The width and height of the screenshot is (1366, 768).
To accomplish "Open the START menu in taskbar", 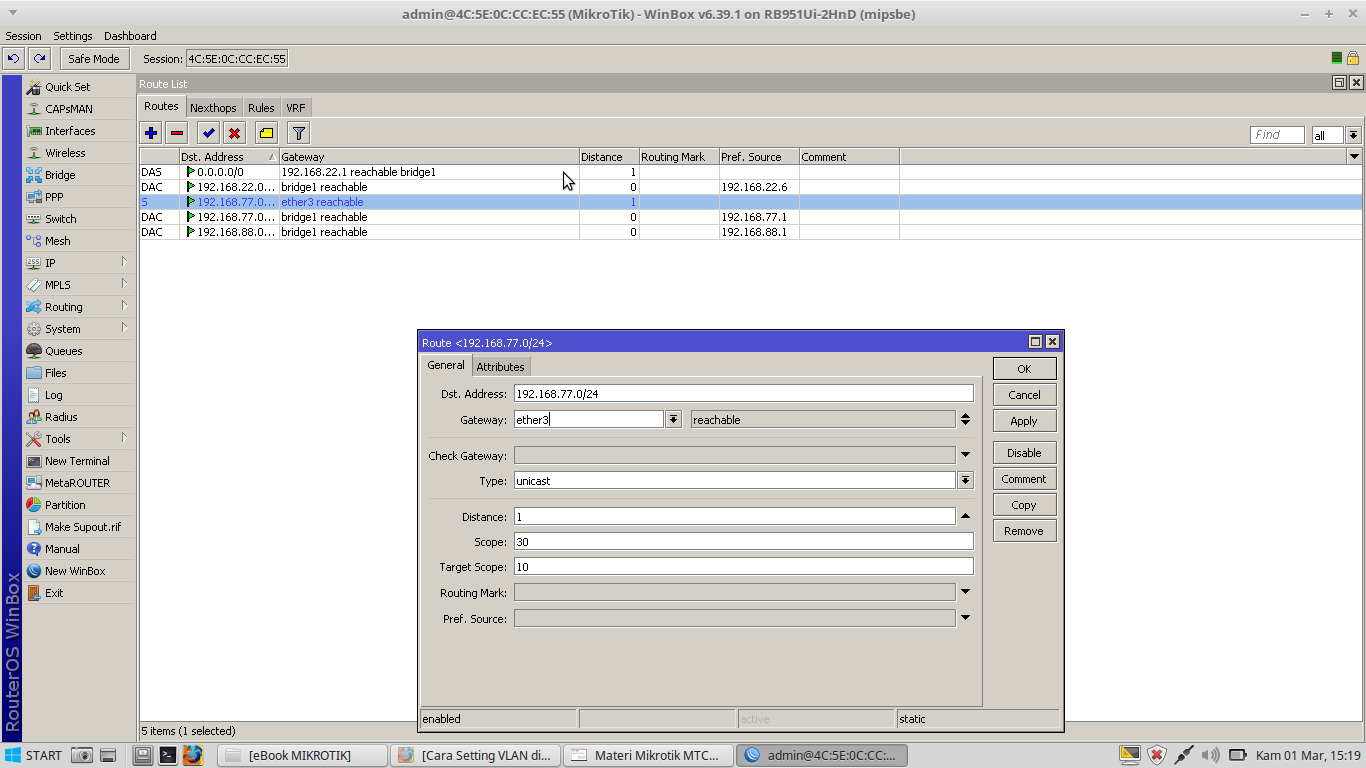I will [x=33, y=755].
